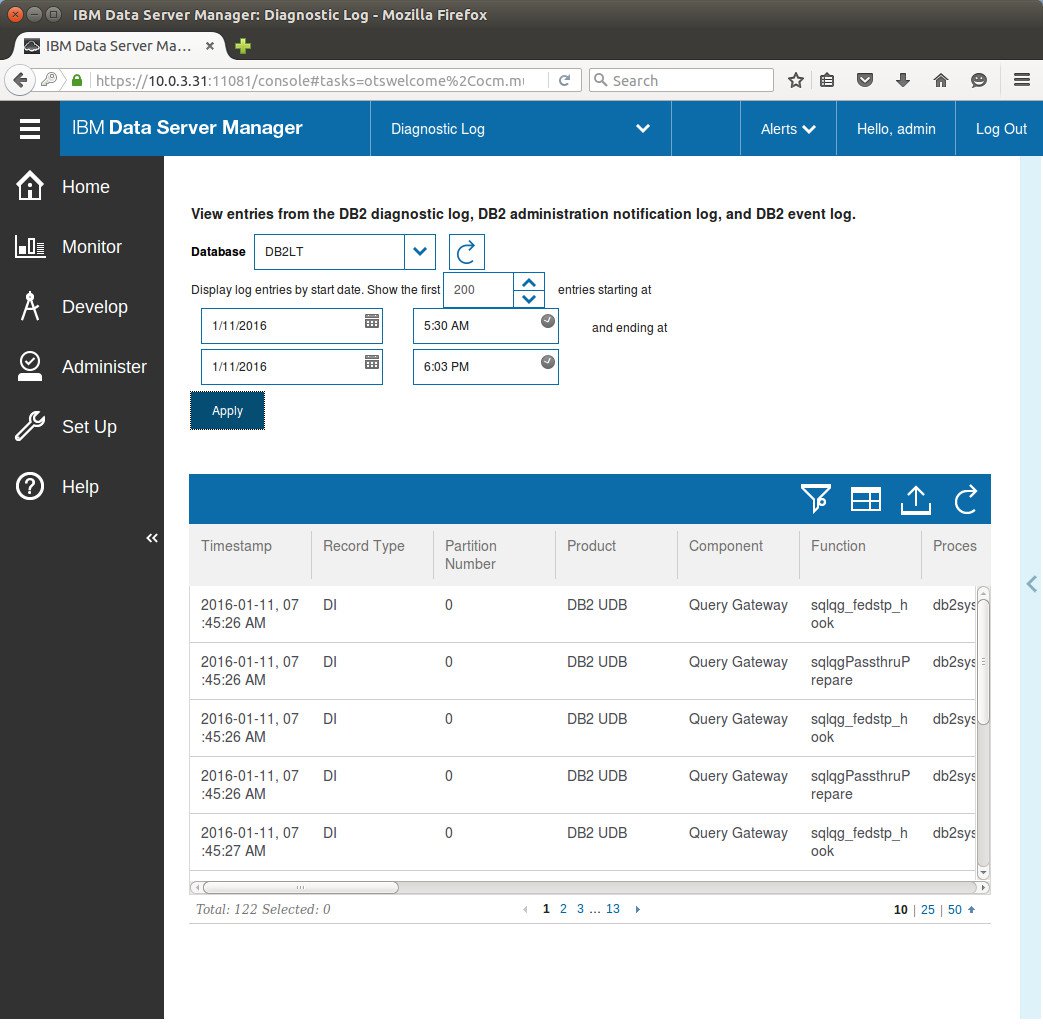Open the 5:30 AM time picker clock
This screenshot has height=1027, width=1043.
547,321
